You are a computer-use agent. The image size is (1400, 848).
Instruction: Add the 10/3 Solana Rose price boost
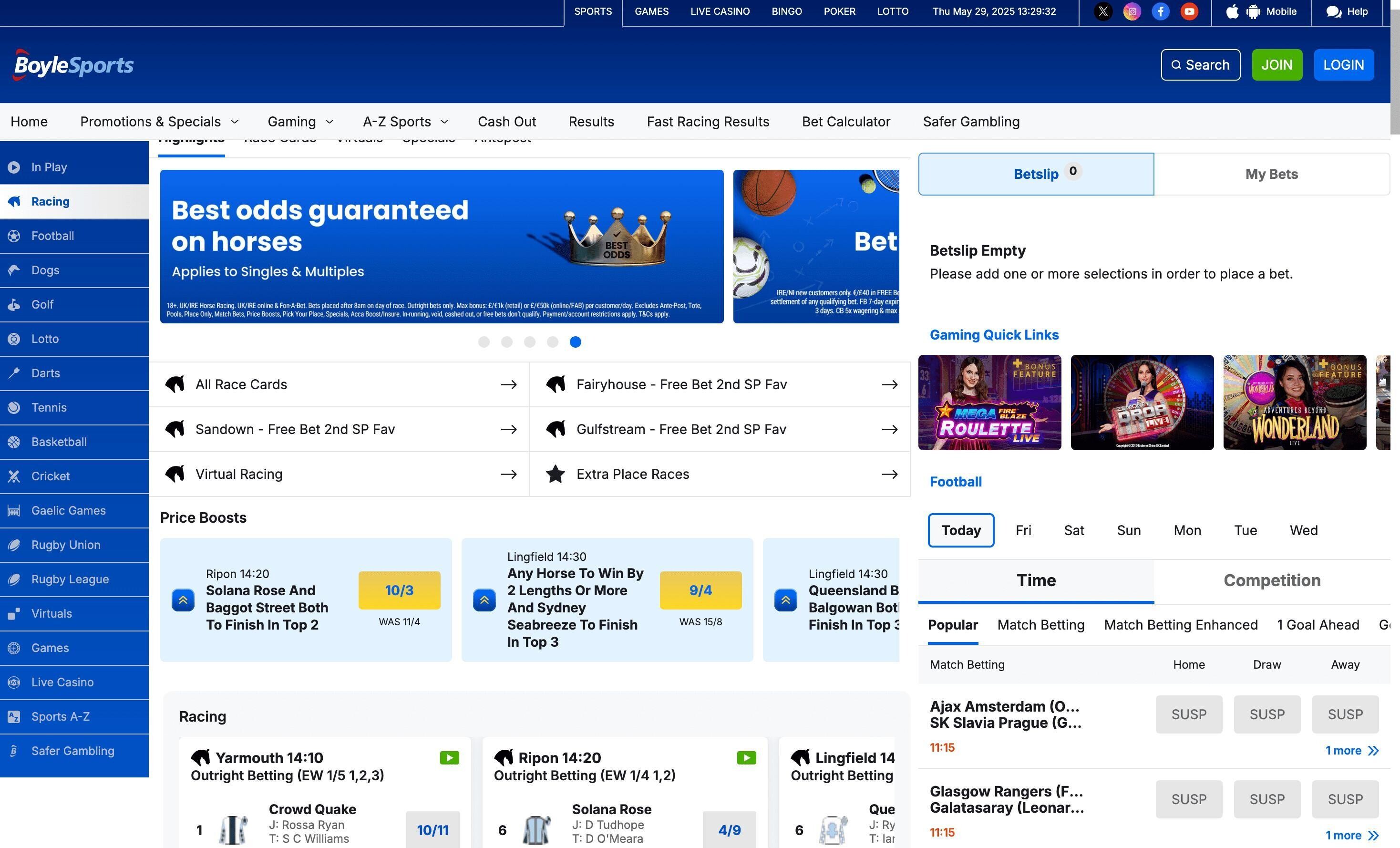399,590
